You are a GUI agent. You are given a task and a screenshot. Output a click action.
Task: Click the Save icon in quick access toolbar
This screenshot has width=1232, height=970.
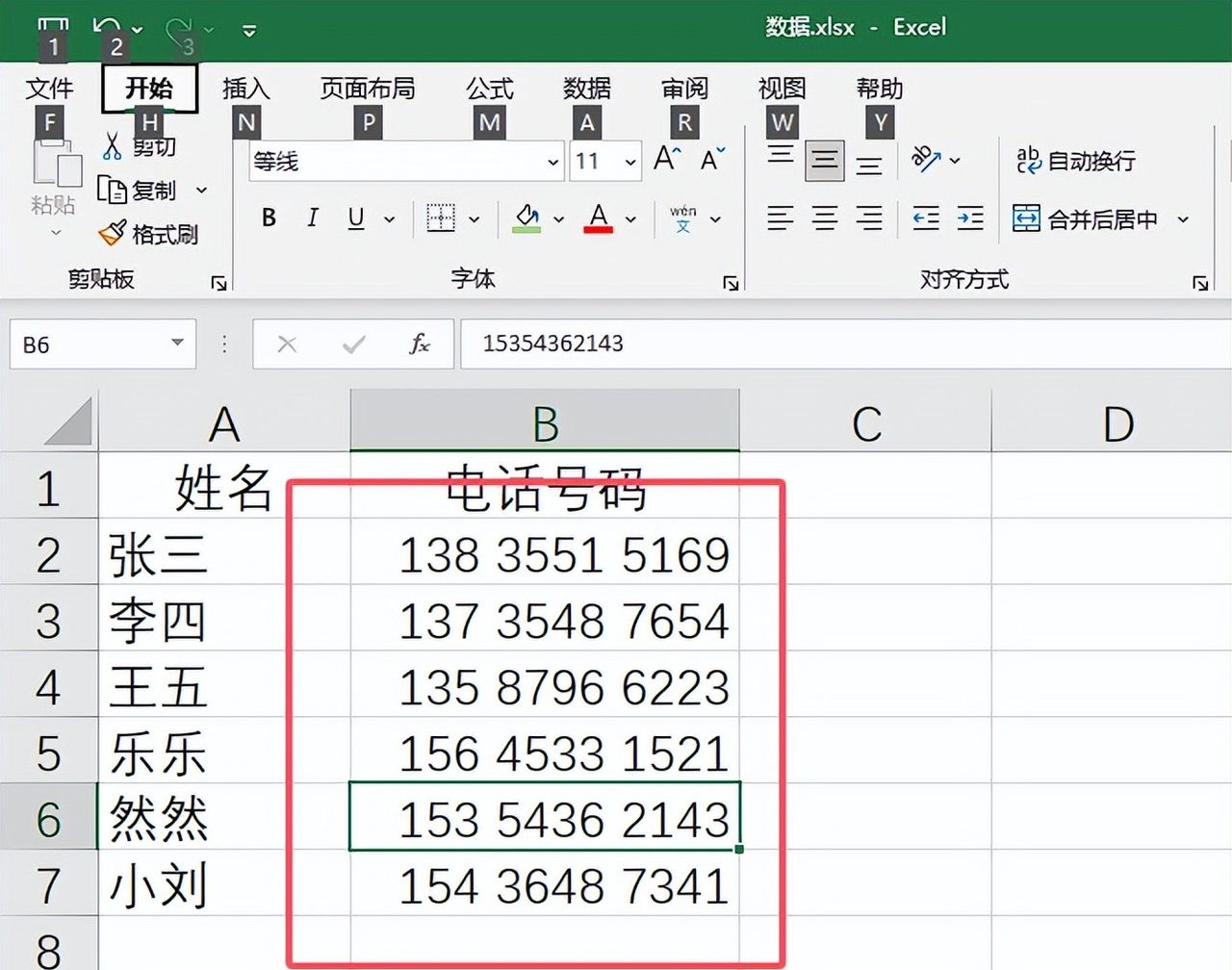tap(52, 26)
